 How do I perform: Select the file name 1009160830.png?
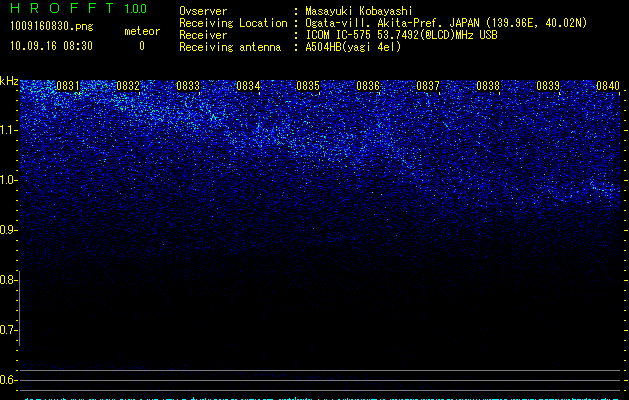tap(51, 26)
